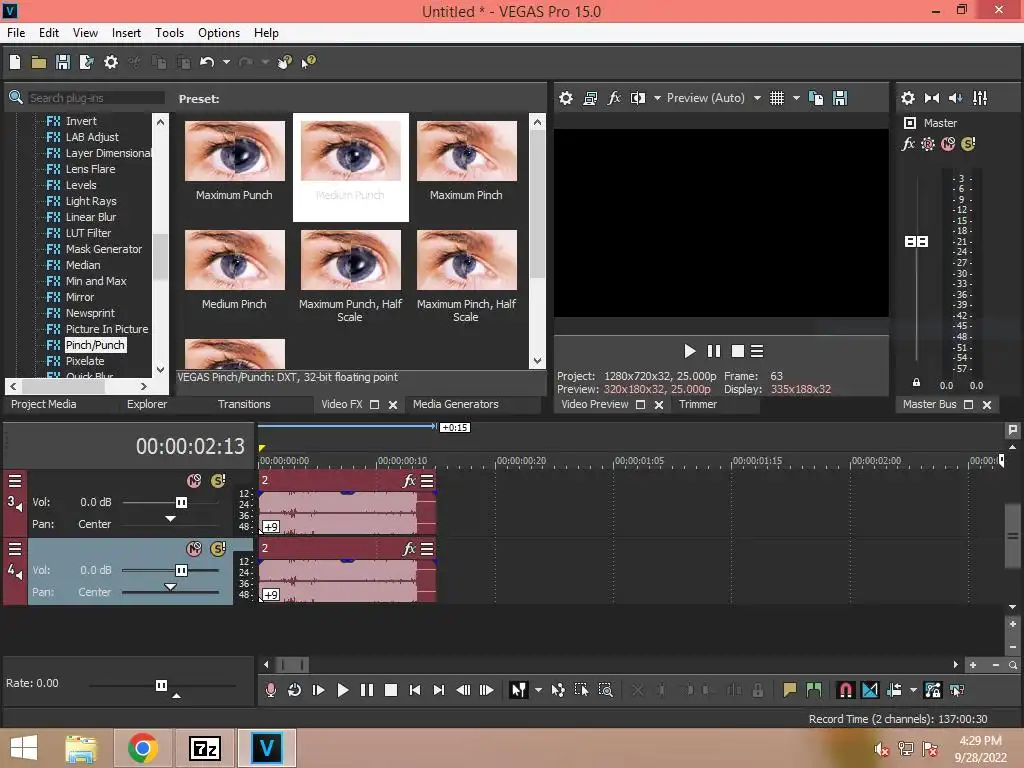Create a new project with the New icon
The image size is (1024, 768).
click(15, 62)
